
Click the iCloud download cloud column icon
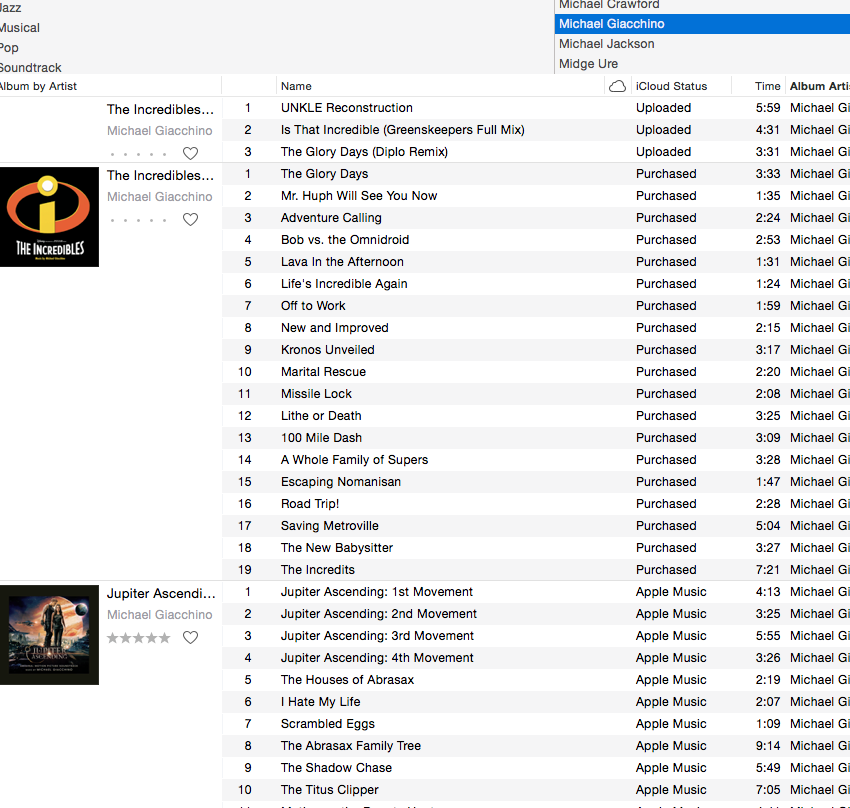pos(617,86)
